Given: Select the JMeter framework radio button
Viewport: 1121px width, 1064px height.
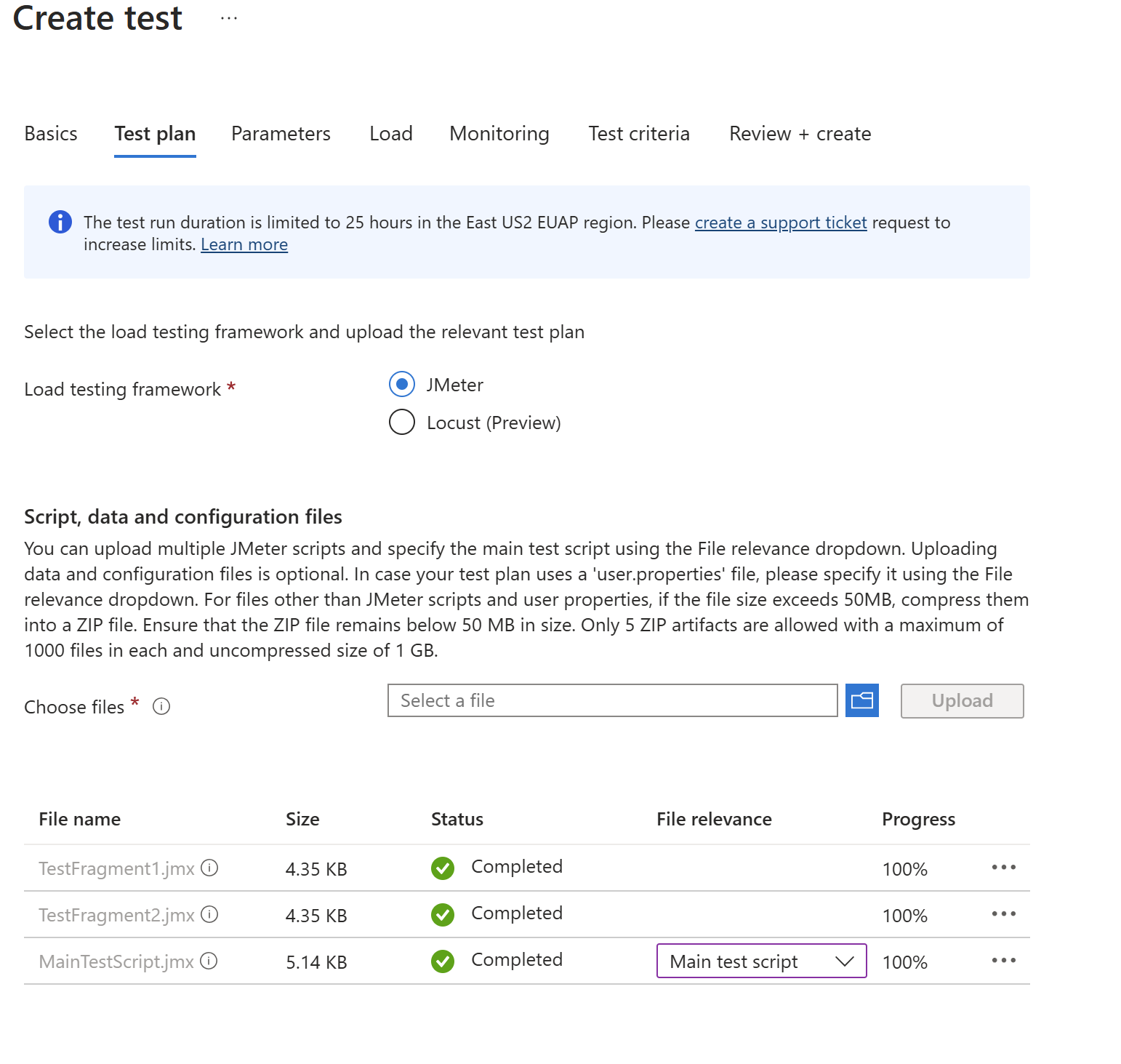Looking at the screenshot, I should pos(402,384).
